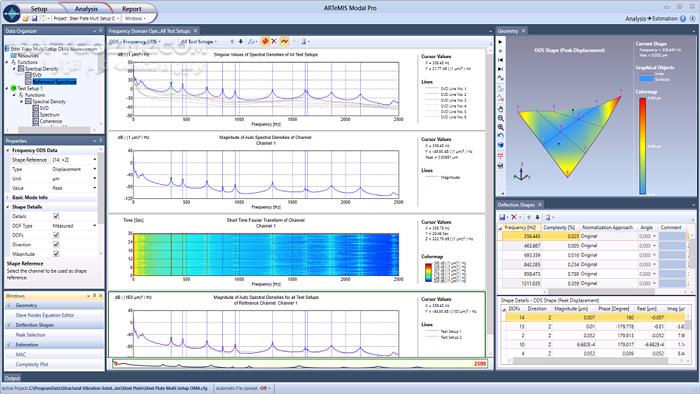Click the ARTeMIS application logo button
This screenshot has height=394, width=700.
12,13
